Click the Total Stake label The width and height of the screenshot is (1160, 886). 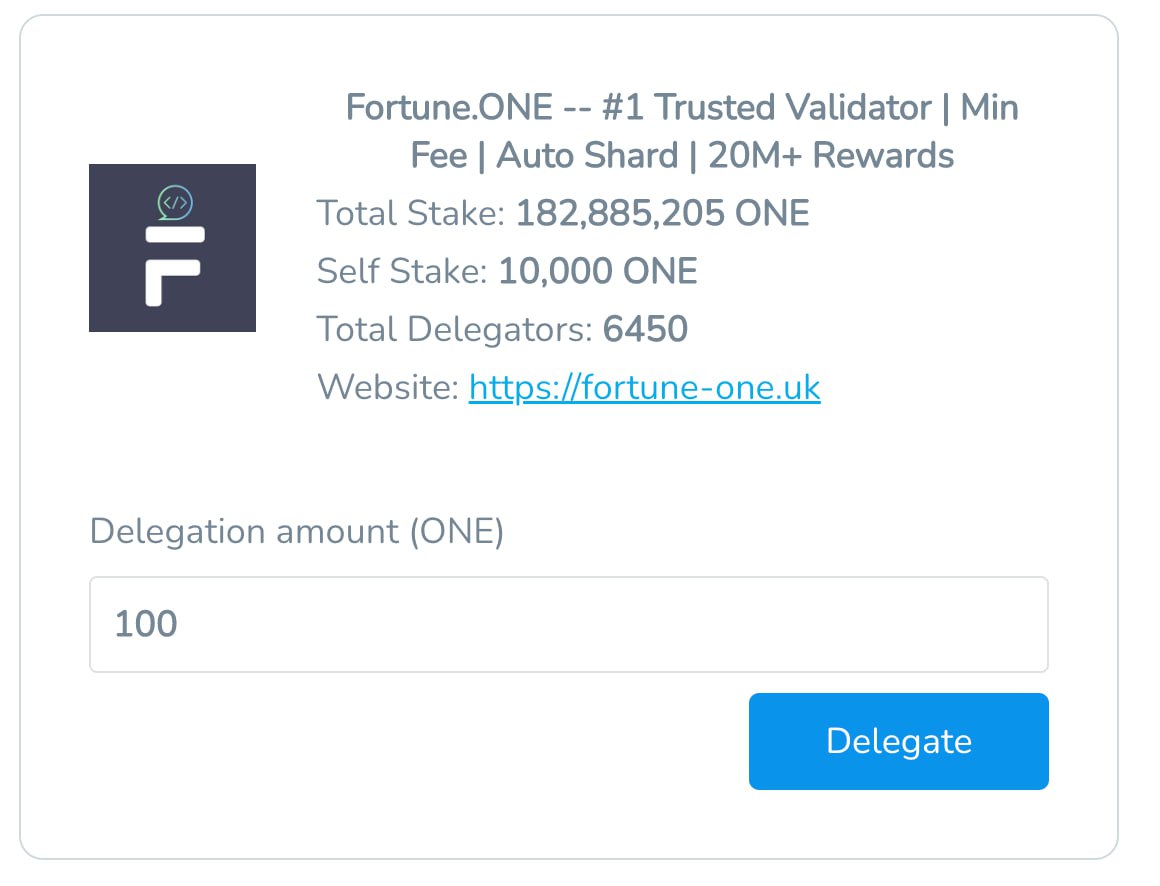click(411, 213)
